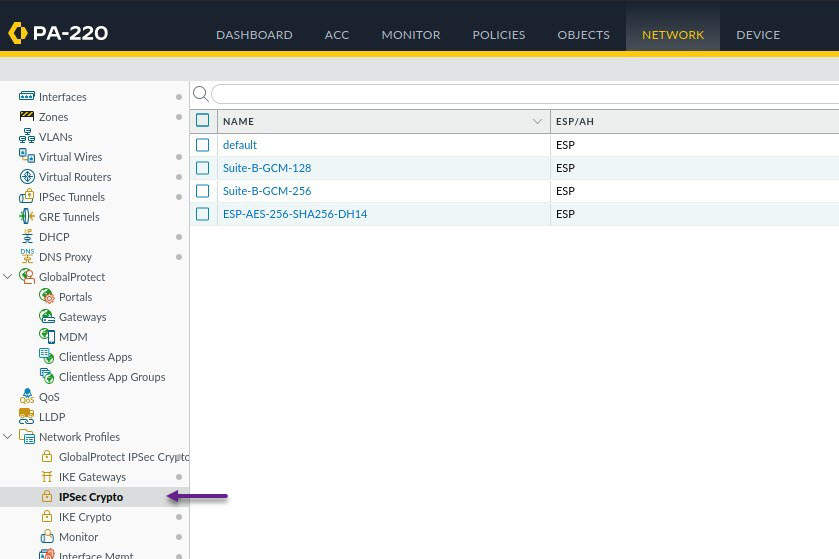The image size is (839, 559).
Task: Click the IPSec Tunnels icon
Action: 27,196
